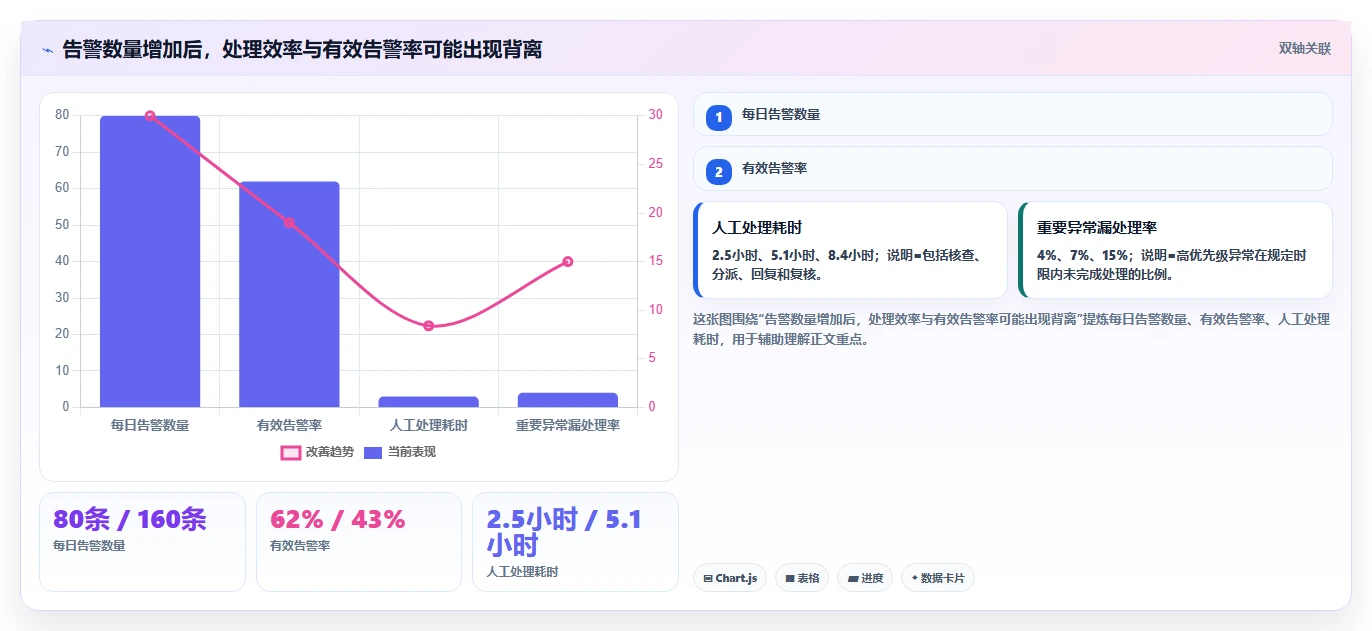Click the trend line point above 重要异常漏处理率

click(568, 261)
